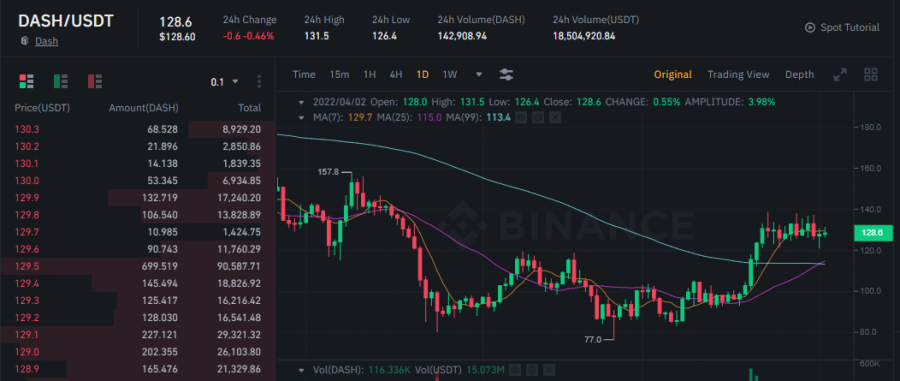Click sell order price 129.7
This screenshot has width=900, height=381.
(x=27, y=232)
